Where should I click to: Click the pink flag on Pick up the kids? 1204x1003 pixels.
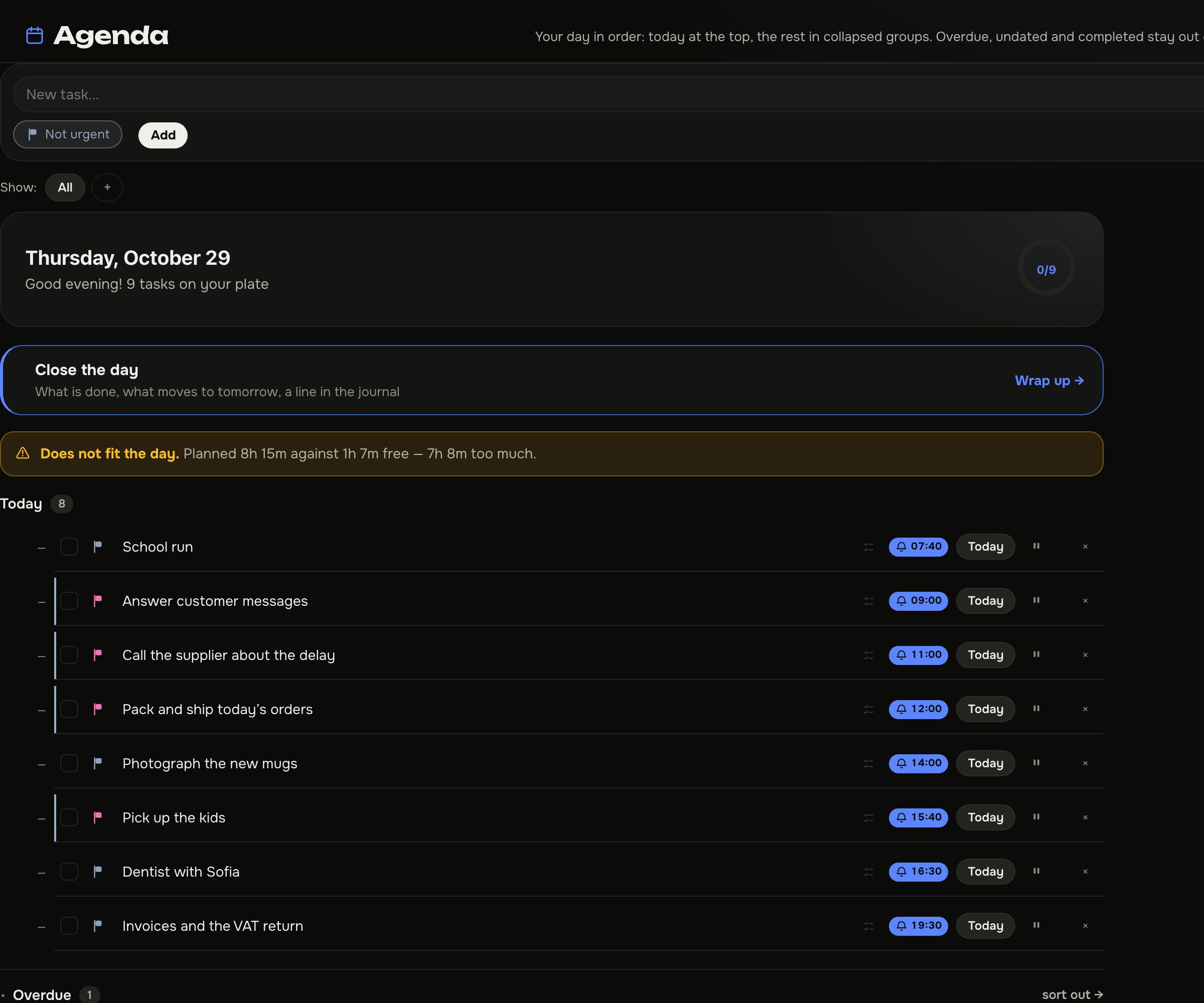(x=97, y=817)
